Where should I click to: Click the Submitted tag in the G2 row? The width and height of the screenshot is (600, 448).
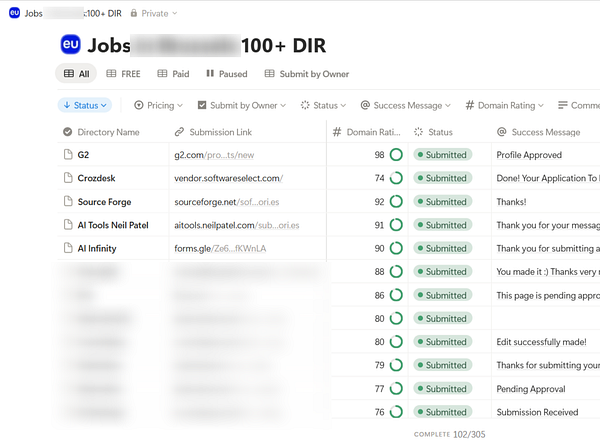442,155
